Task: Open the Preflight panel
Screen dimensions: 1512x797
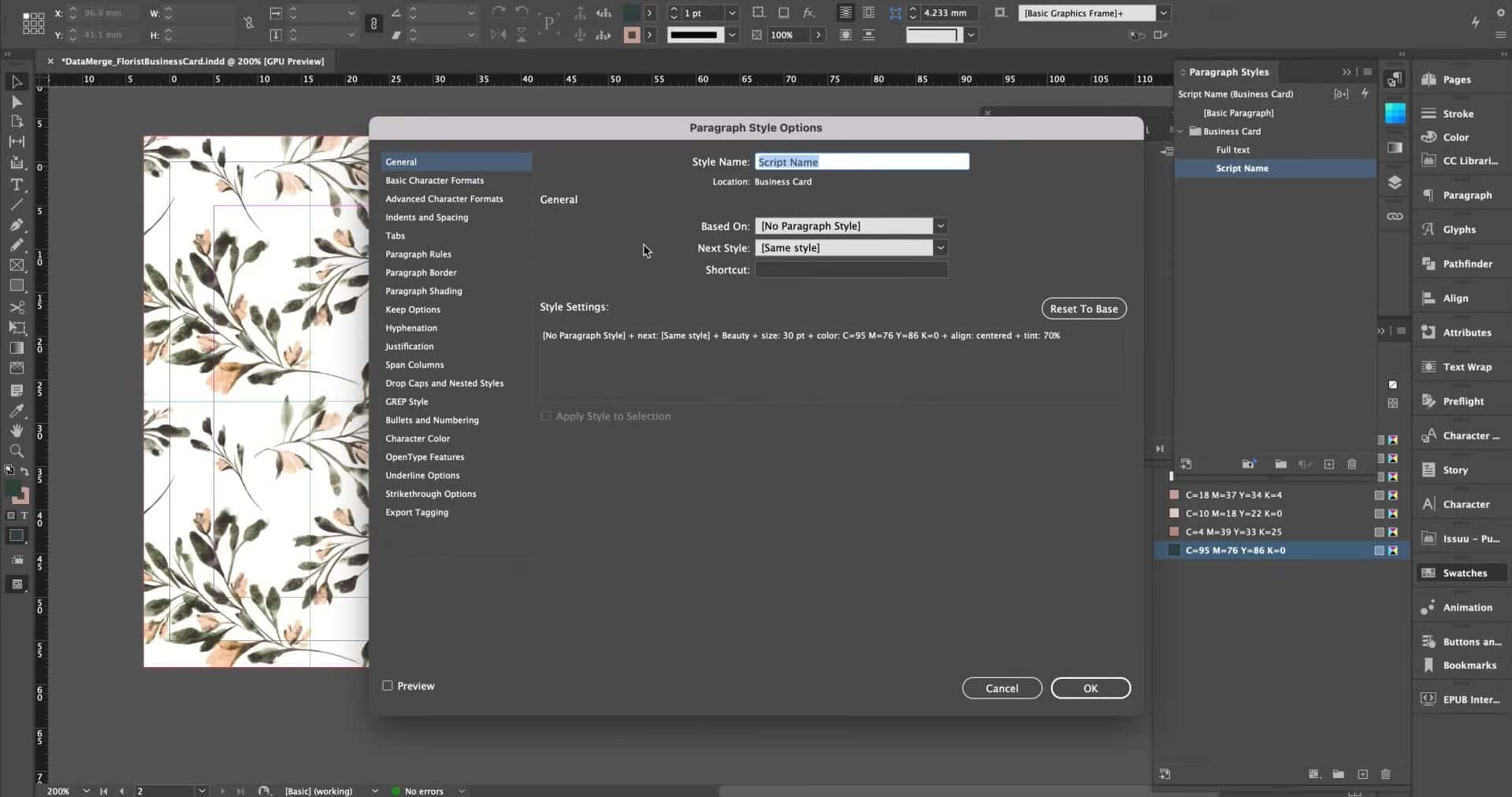Action: (x=1458, y=401)
